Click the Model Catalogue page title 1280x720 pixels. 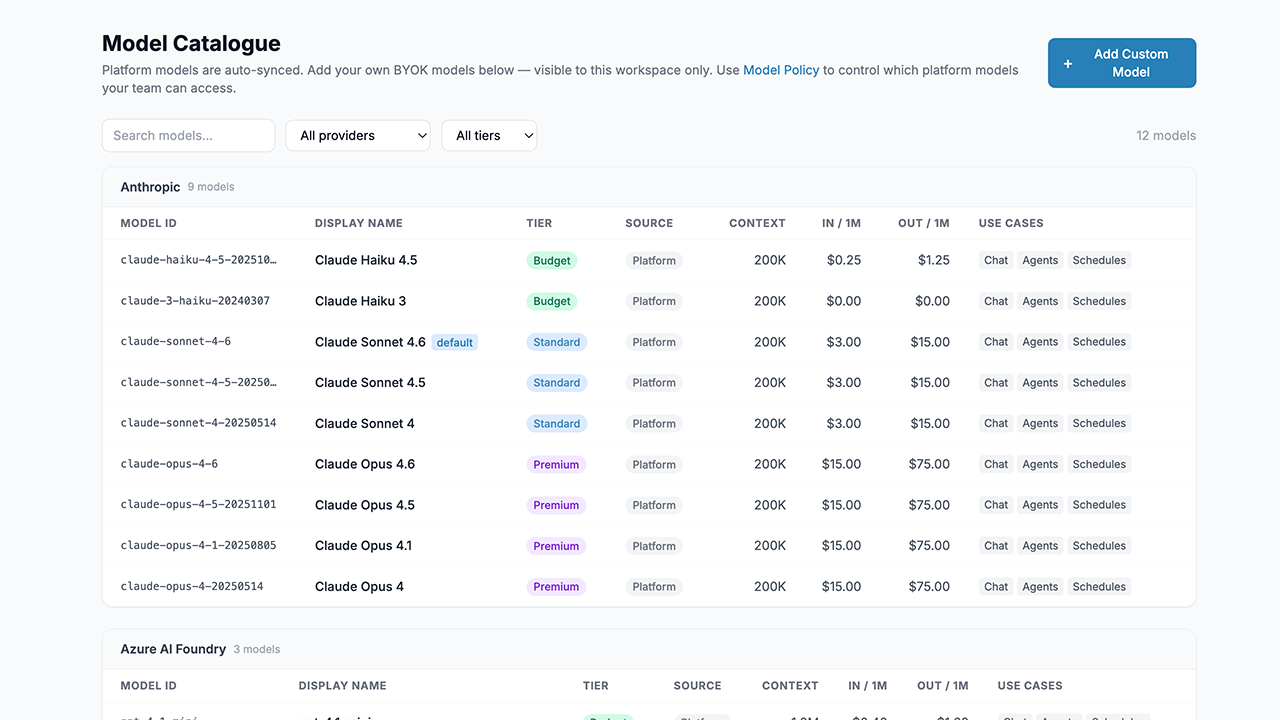(x=191, y=43)
